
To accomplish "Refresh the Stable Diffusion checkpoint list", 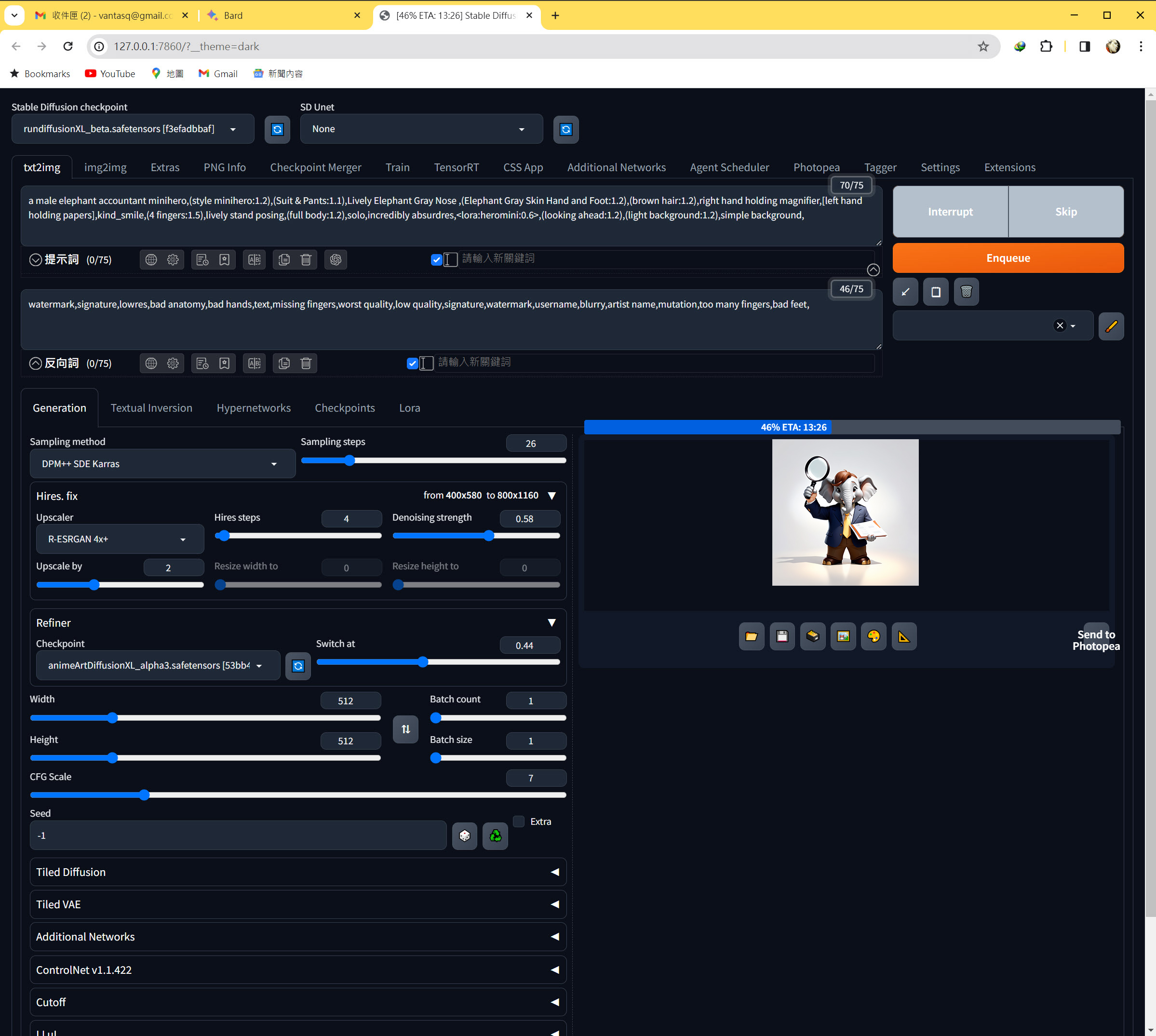I will pyautogui.click(x=277, y=129).
